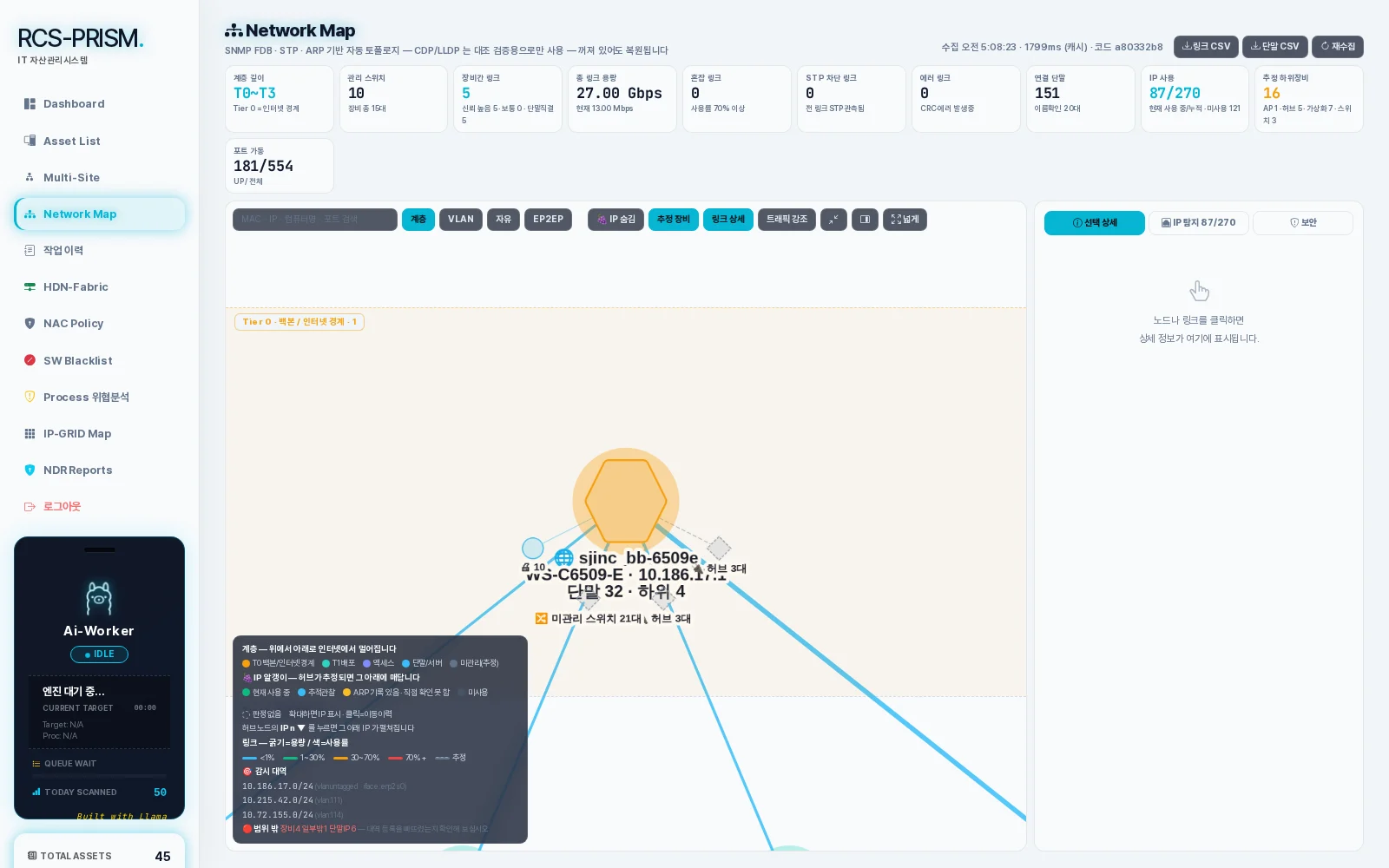Click the orange hexagon backbone node

626,501
